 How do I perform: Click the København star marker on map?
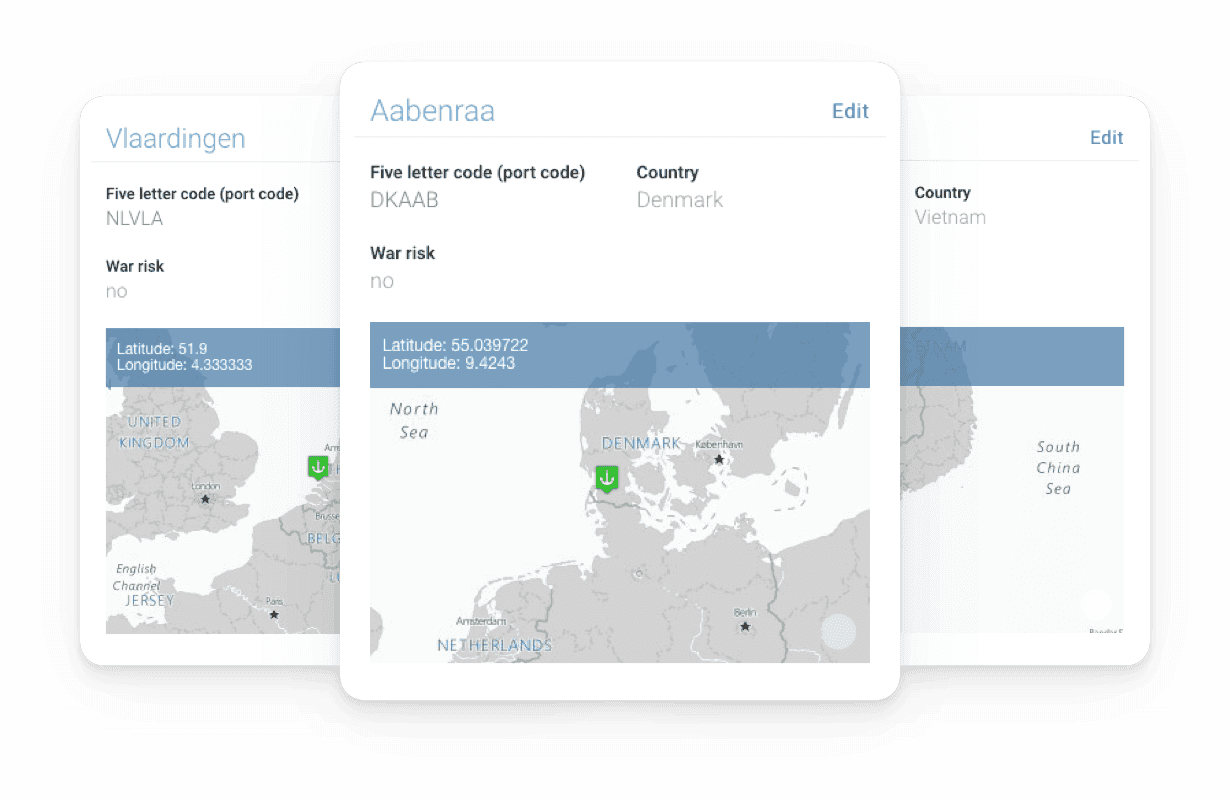click(x=718, y=460)
